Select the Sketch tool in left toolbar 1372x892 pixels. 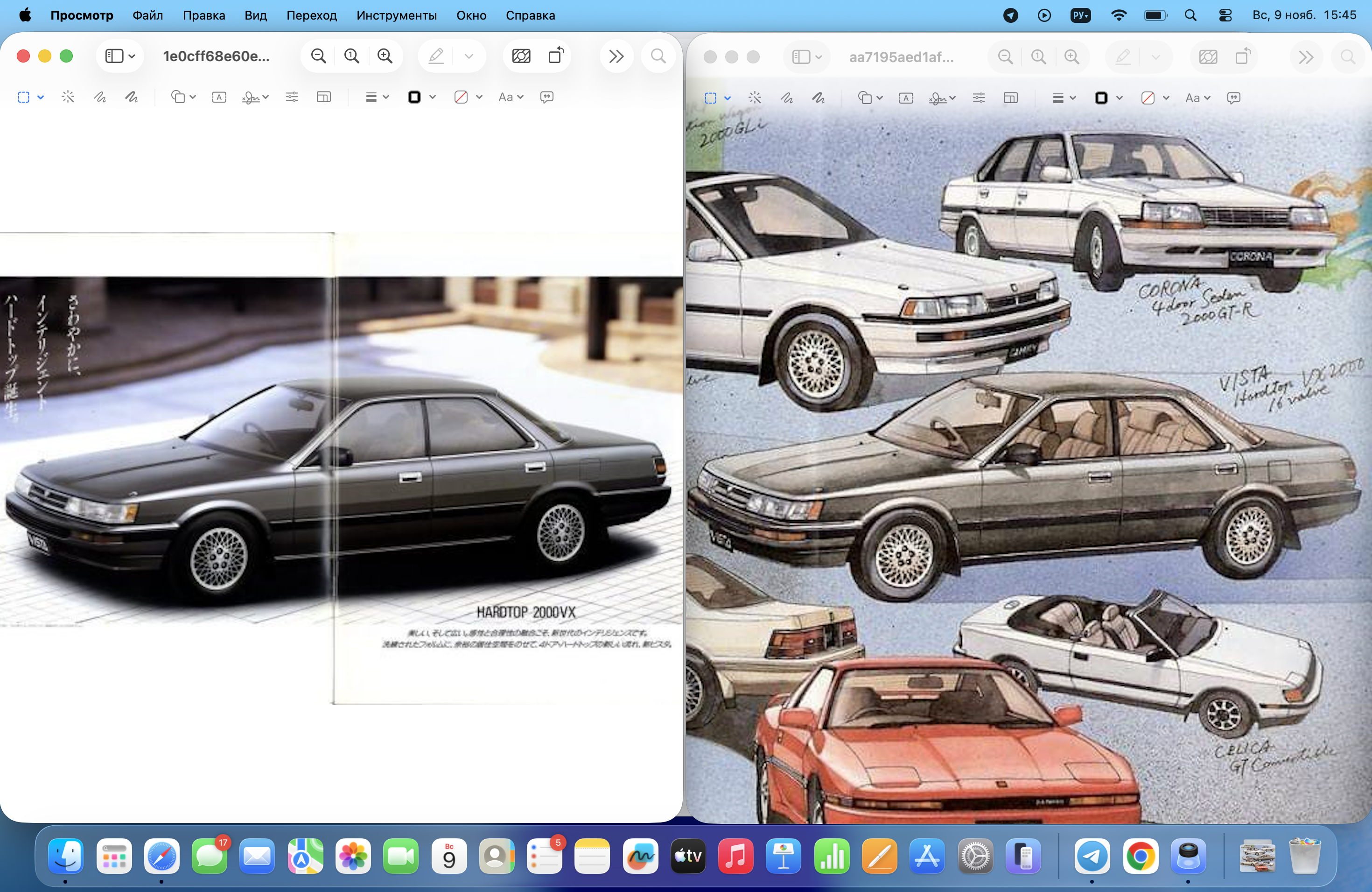(100, 97)
